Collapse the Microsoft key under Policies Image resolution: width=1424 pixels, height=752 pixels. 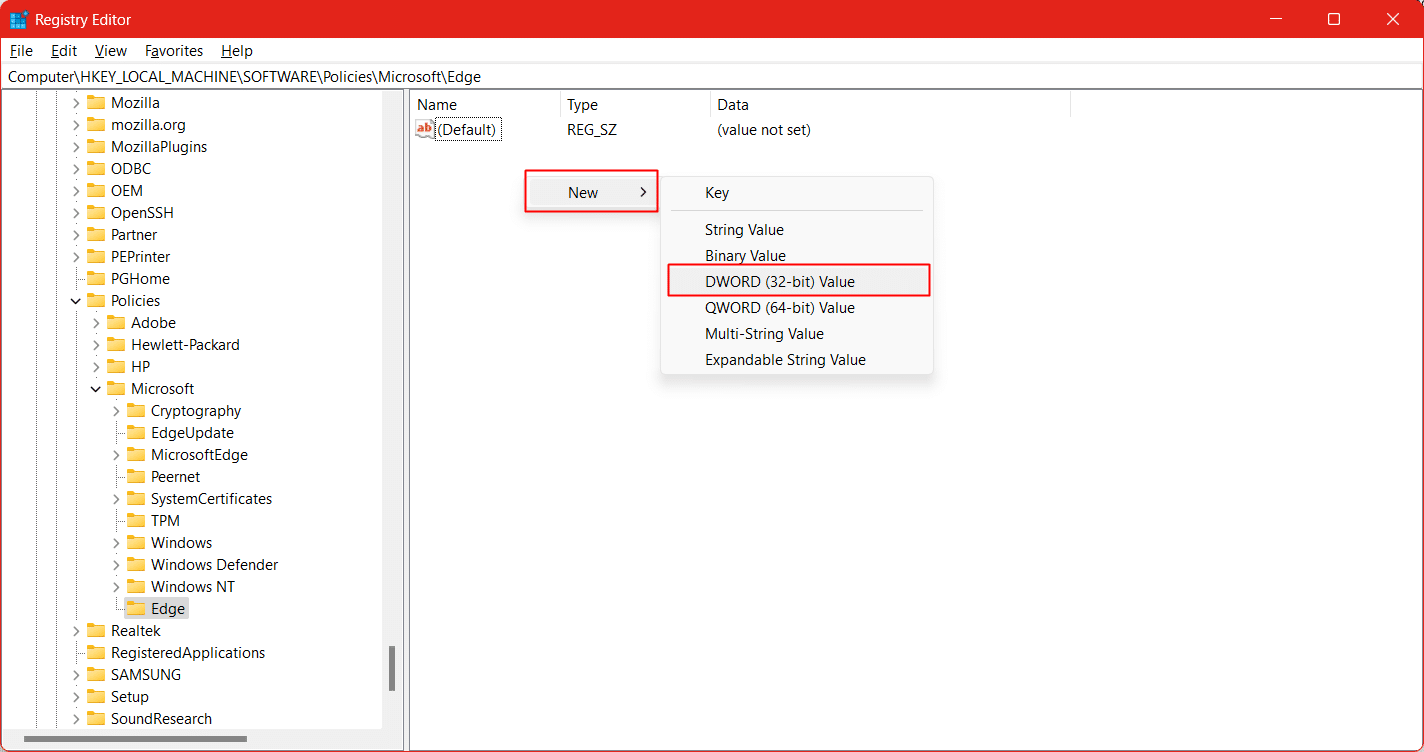click(x=96, y=389)
